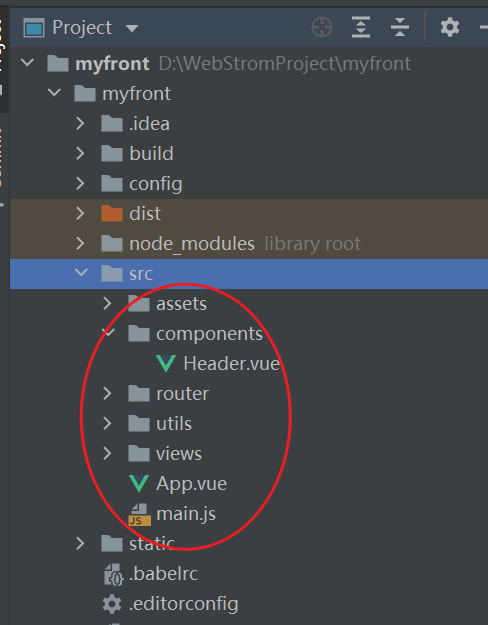Click the utils folder icon
Screen dimensions: 488x625
139,423
